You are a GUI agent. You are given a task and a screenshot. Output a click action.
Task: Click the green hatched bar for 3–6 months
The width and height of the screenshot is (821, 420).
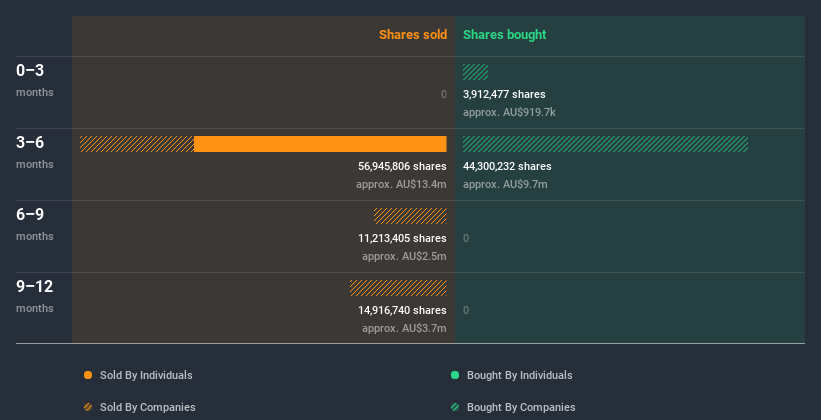[605, 144]
